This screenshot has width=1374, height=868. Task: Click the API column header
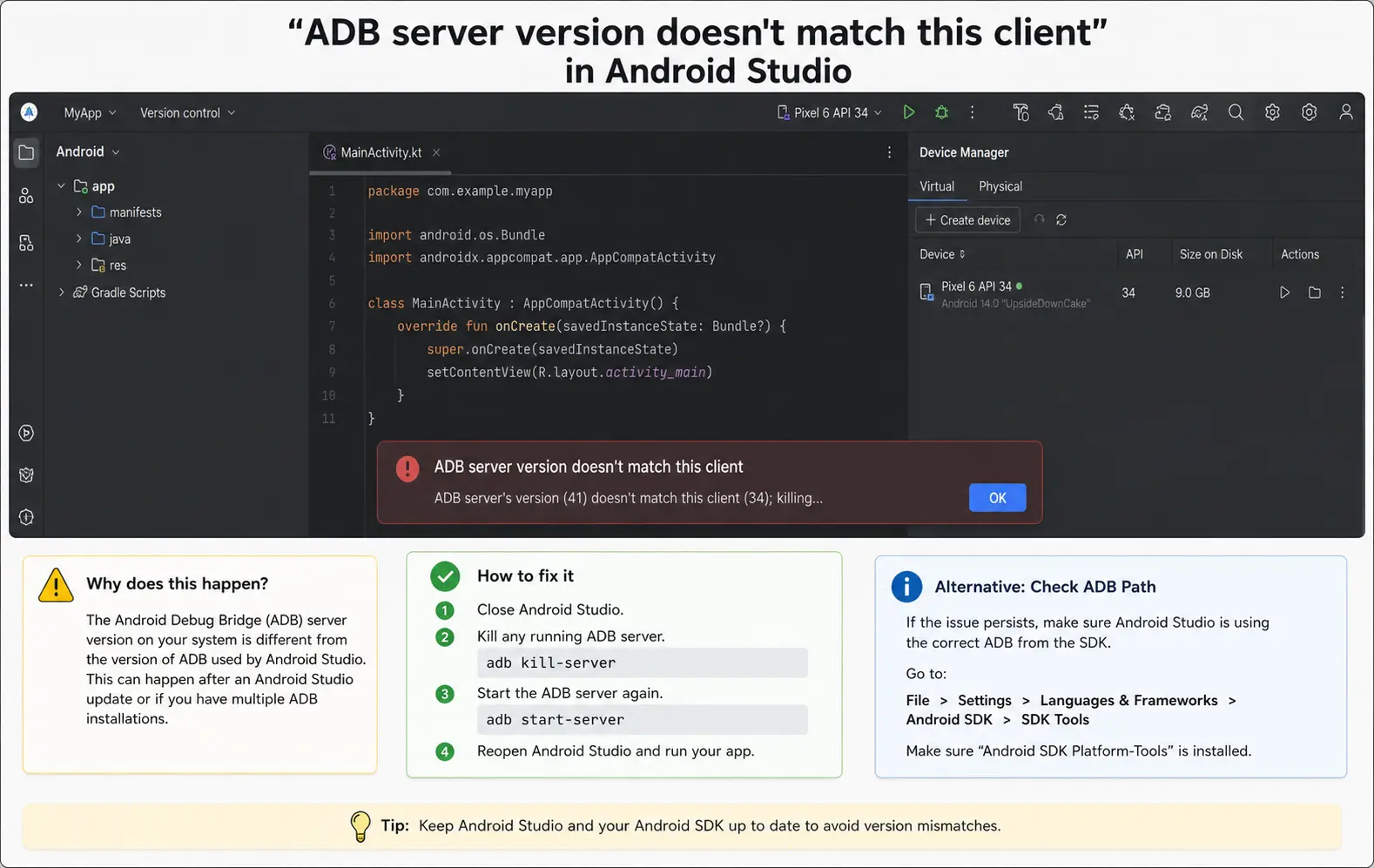pyautogui.click(x=1134, y=254)
